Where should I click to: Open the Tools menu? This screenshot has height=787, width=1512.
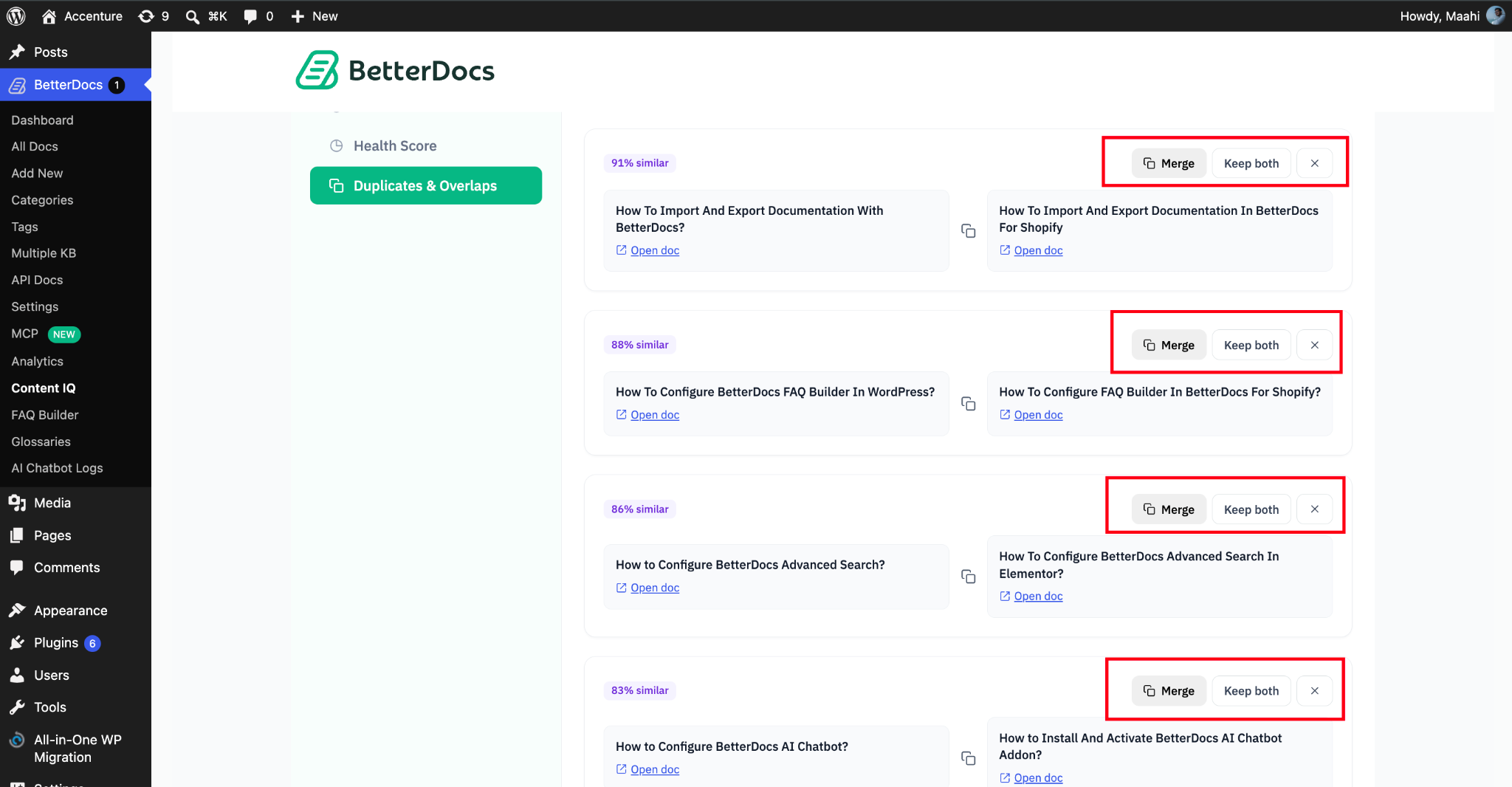click(x=75, y=707)
